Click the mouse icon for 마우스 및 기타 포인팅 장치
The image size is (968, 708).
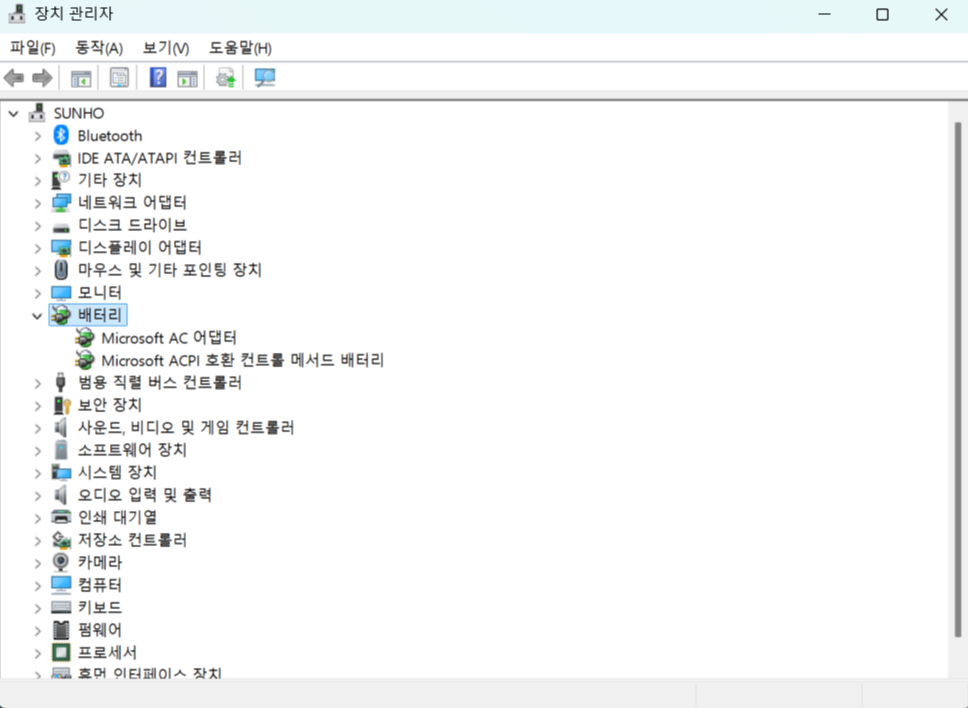point(60,270)
